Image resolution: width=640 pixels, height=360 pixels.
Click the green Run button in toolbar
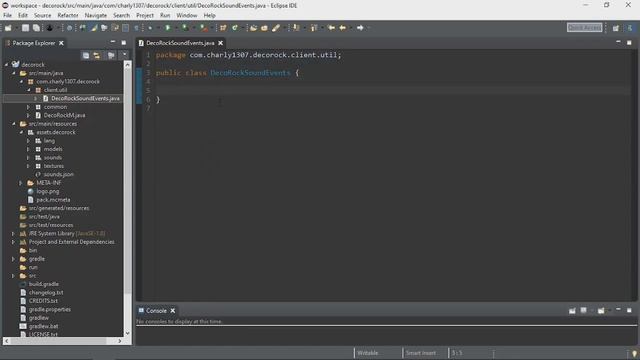point(168,28)
